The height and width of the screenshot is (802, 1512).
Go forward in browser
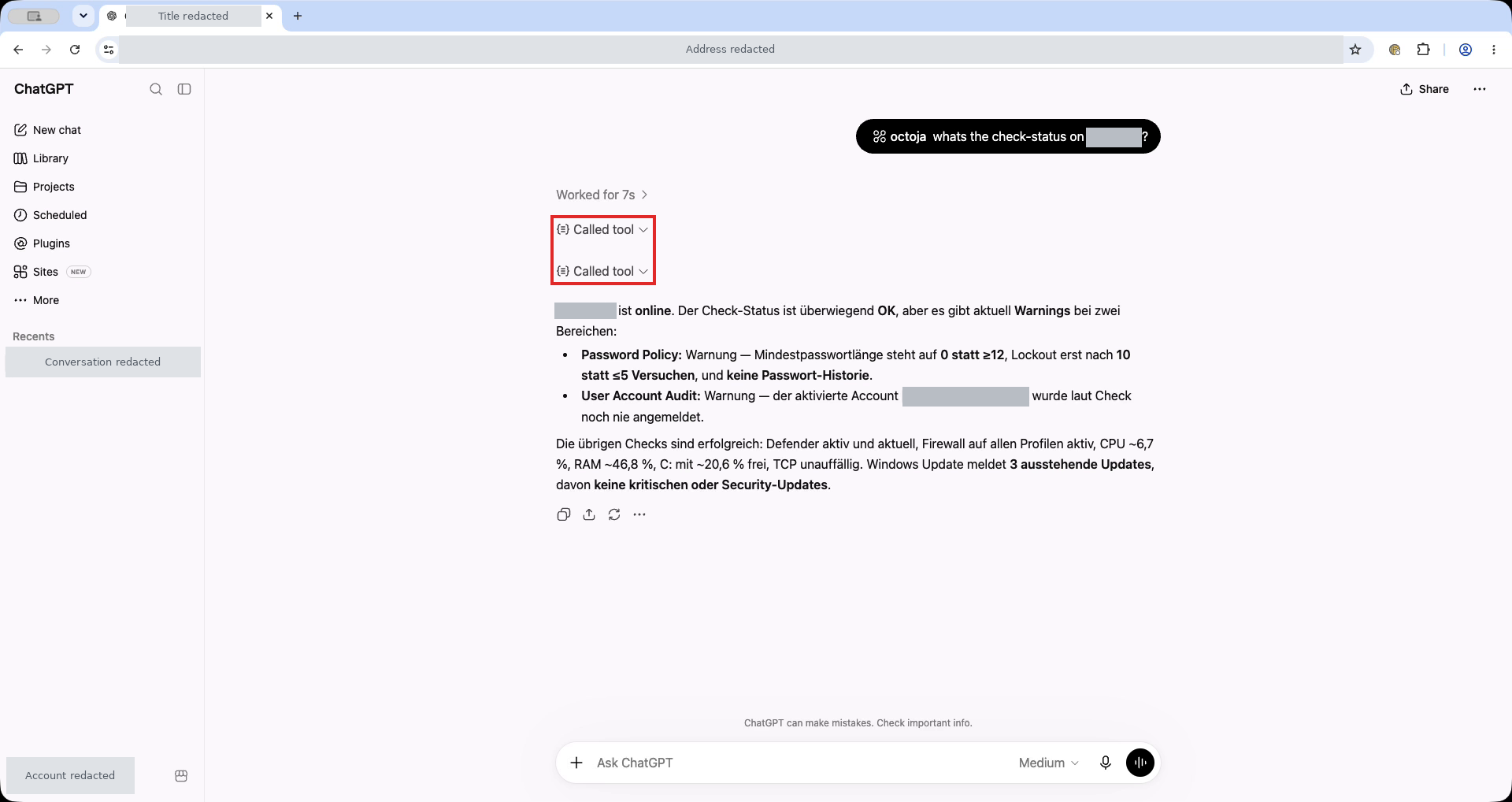click(46, 49)
